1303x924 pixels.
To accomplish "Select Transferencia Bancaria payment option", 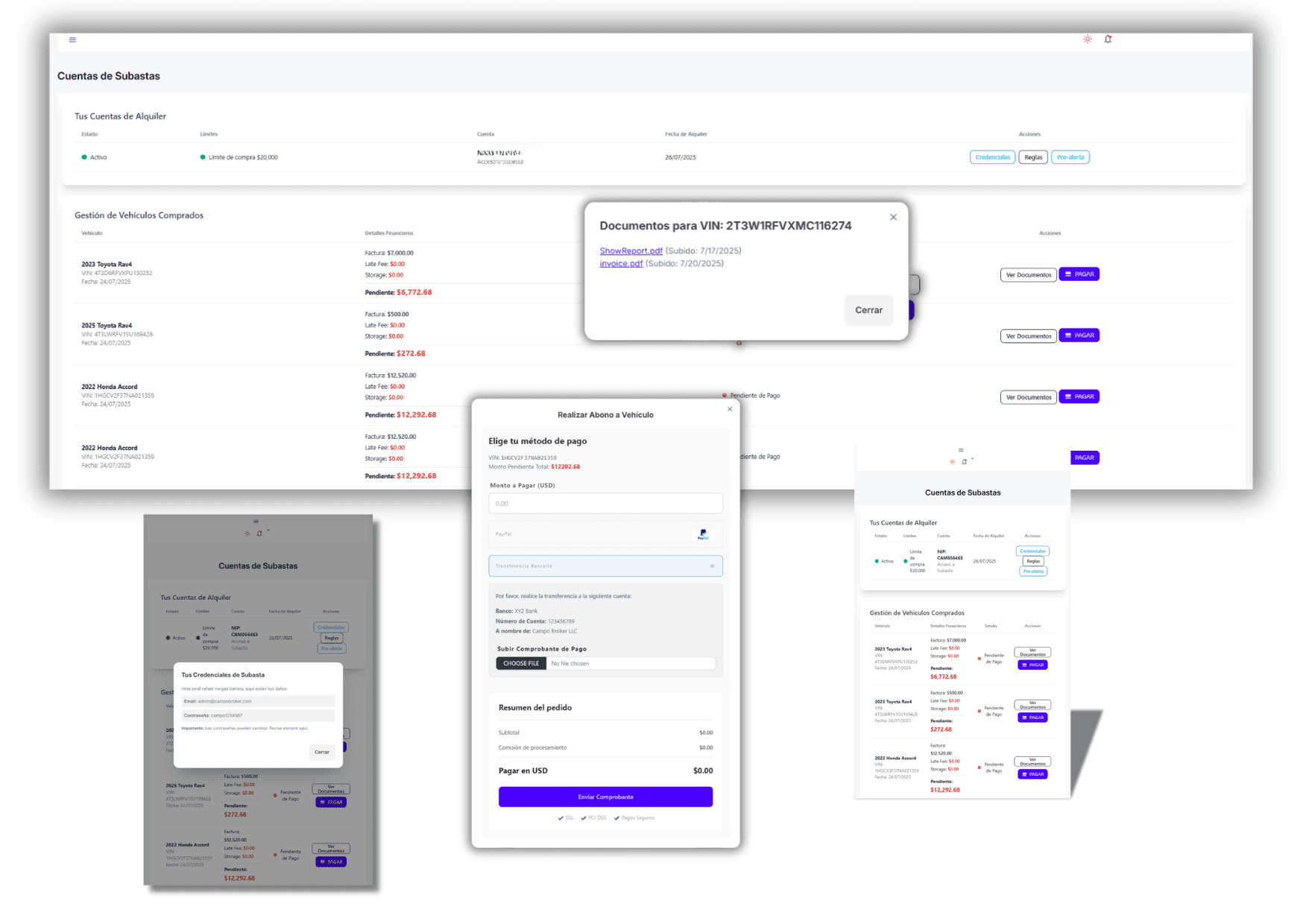I will coord(605,566).
